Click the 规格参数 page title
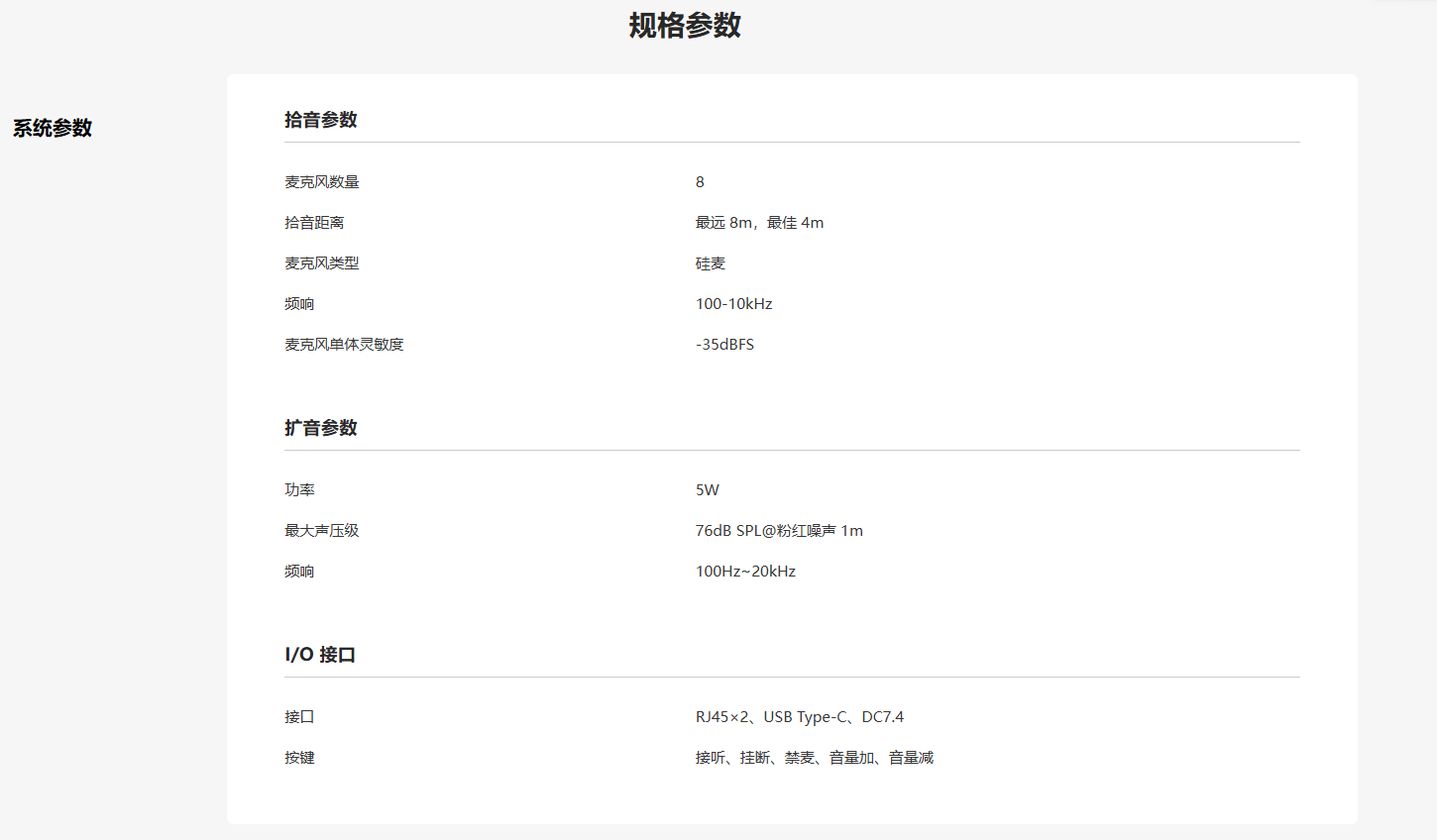 (x=685, y=26)
